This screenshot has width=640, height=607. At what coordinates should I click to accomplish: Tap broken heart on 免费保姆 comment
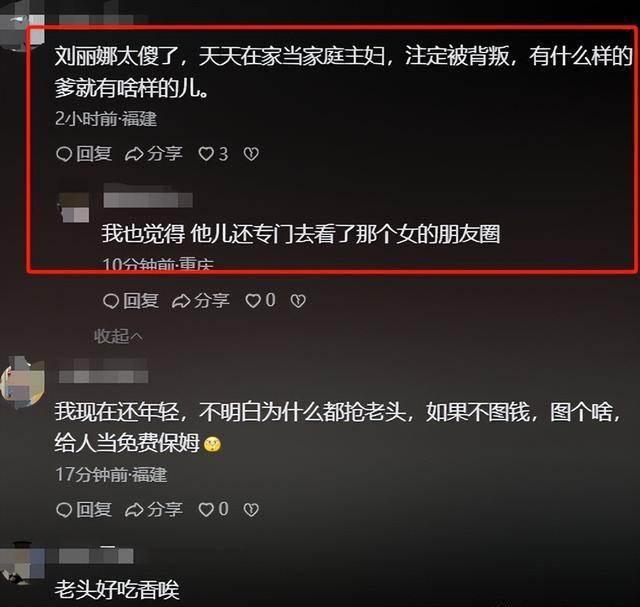click(x=251, y=509)
